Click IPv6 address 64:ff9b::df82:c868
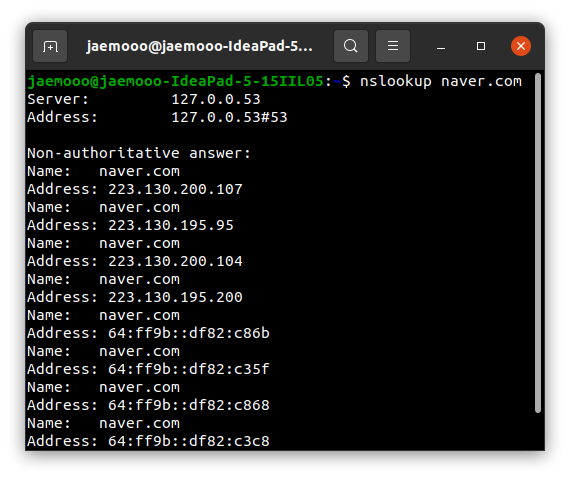570x479 pixels. click(x=189, y=405)
